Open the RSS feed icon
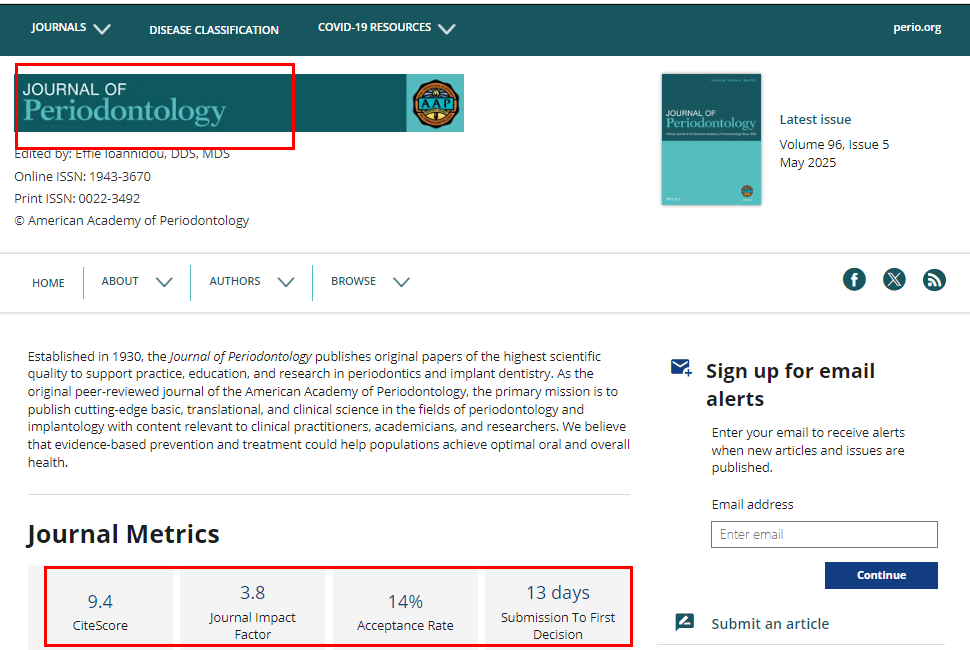This screenshot has height=650, width=970. click(934, 280)
